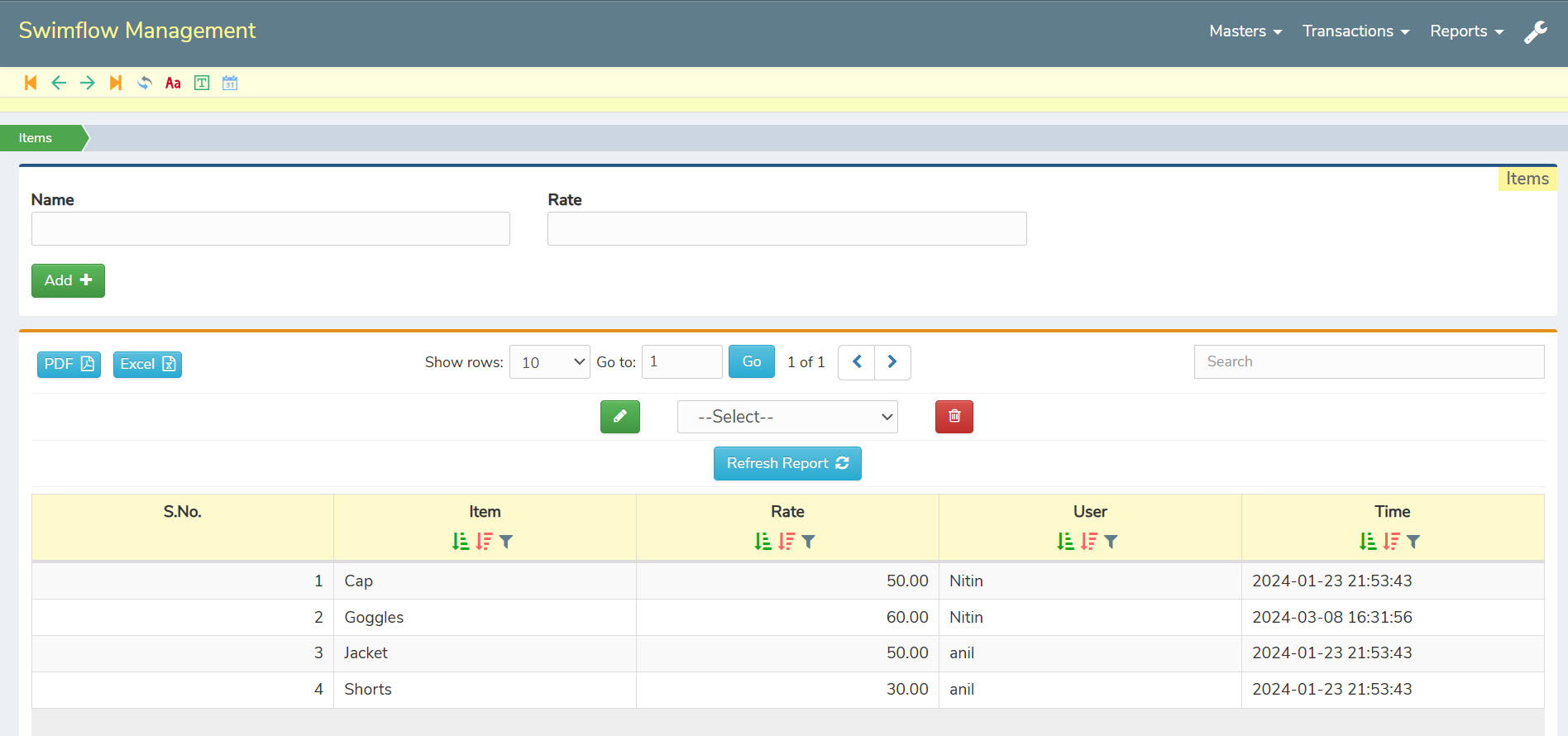Open the Show rows dropdown
This screenshot has height=736, width=1568.
(549, 362)
